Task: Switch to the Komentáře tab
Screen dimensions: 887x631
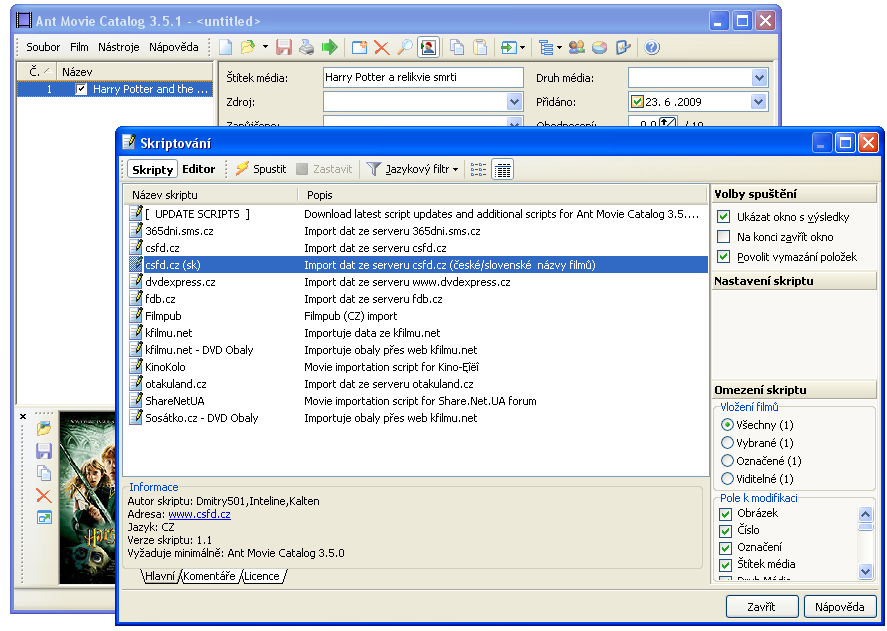Action: coord(208,576)
